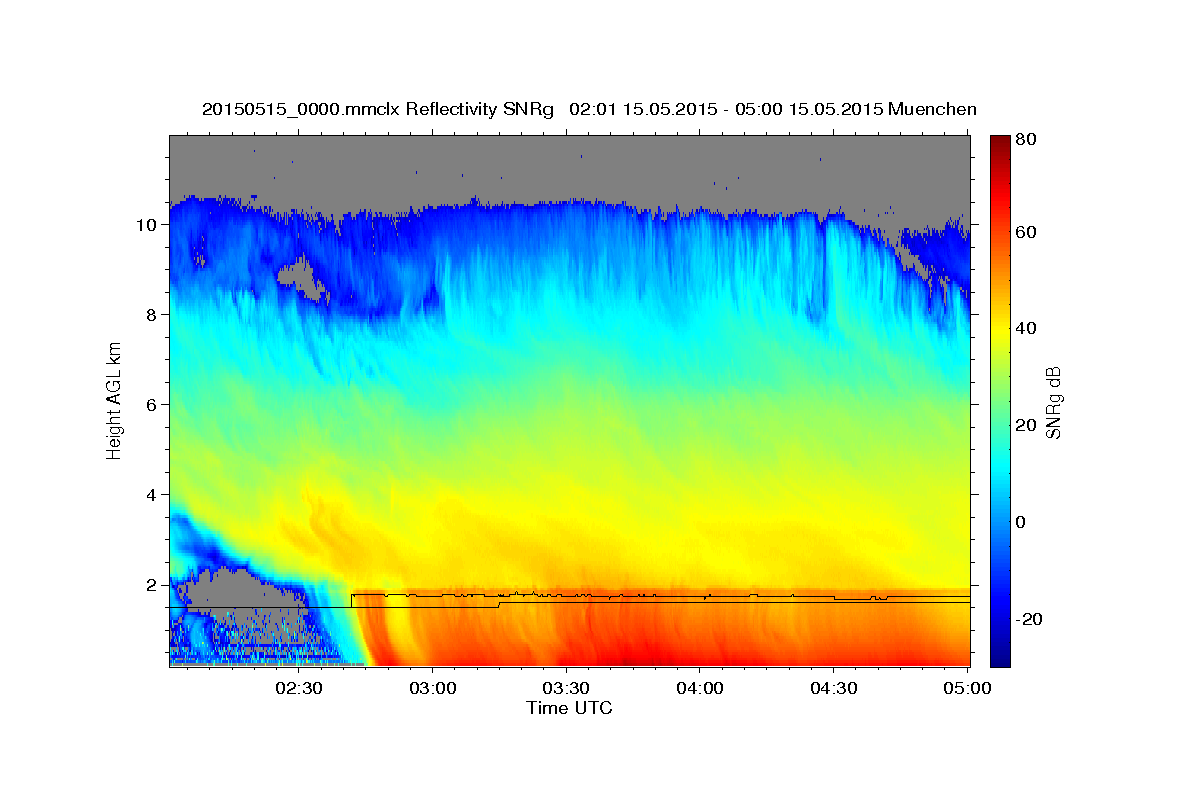Image resolution: width=1200 pixels, height=800 pixels.
Task: Click the "Time UTC" x-axis label
Action: point(569,708)
